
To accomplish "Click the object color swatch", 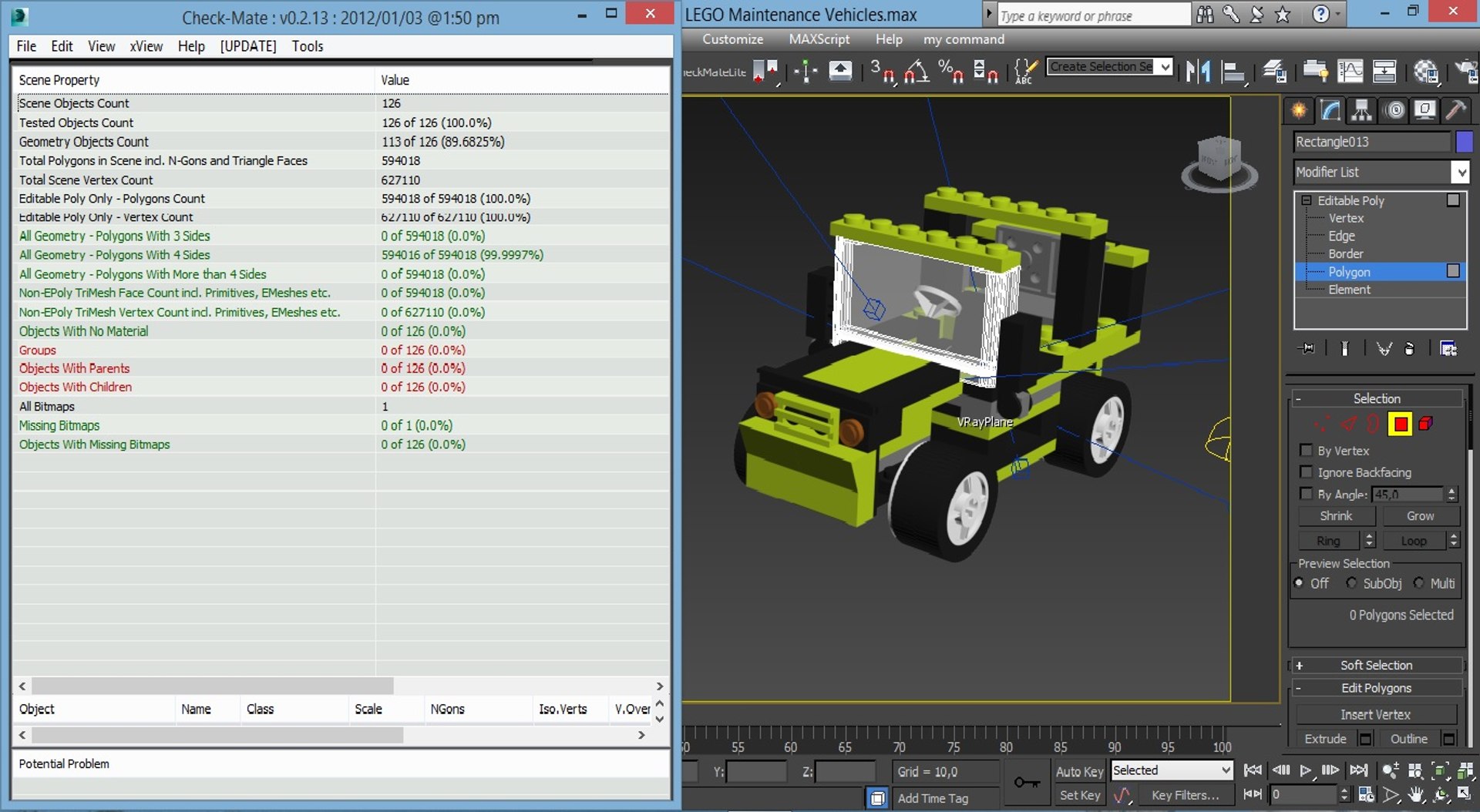I will 1464,141.
